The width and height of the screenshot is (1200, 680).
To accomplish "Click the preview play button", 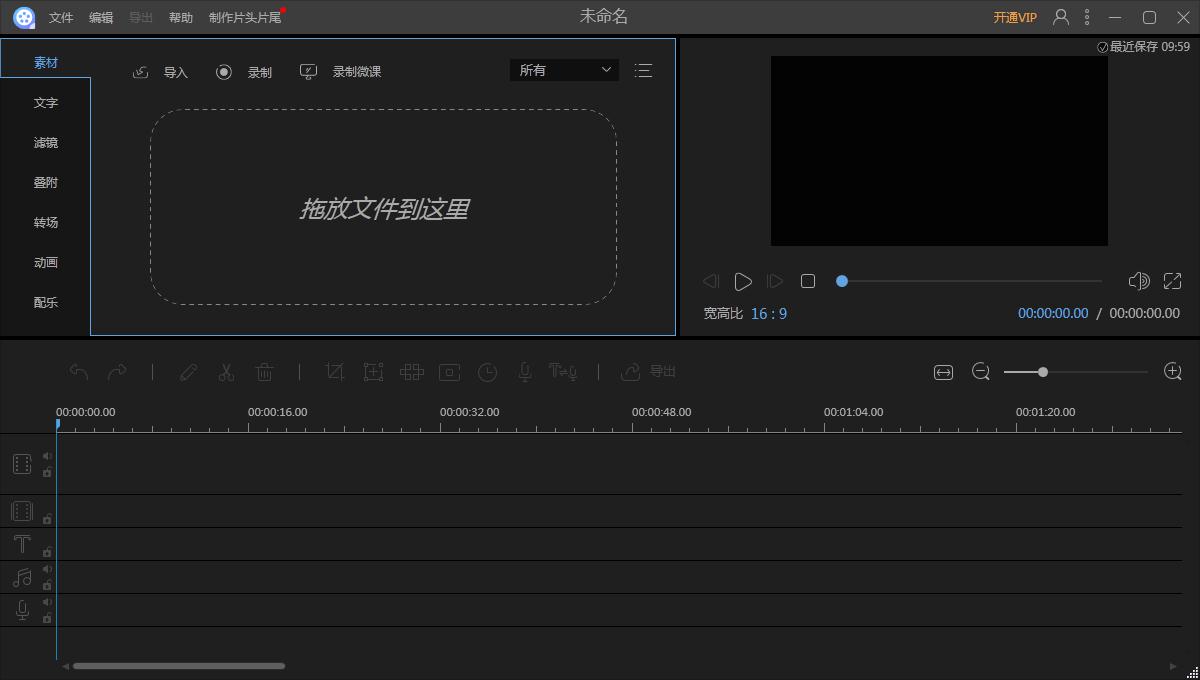I will [743, 281].
